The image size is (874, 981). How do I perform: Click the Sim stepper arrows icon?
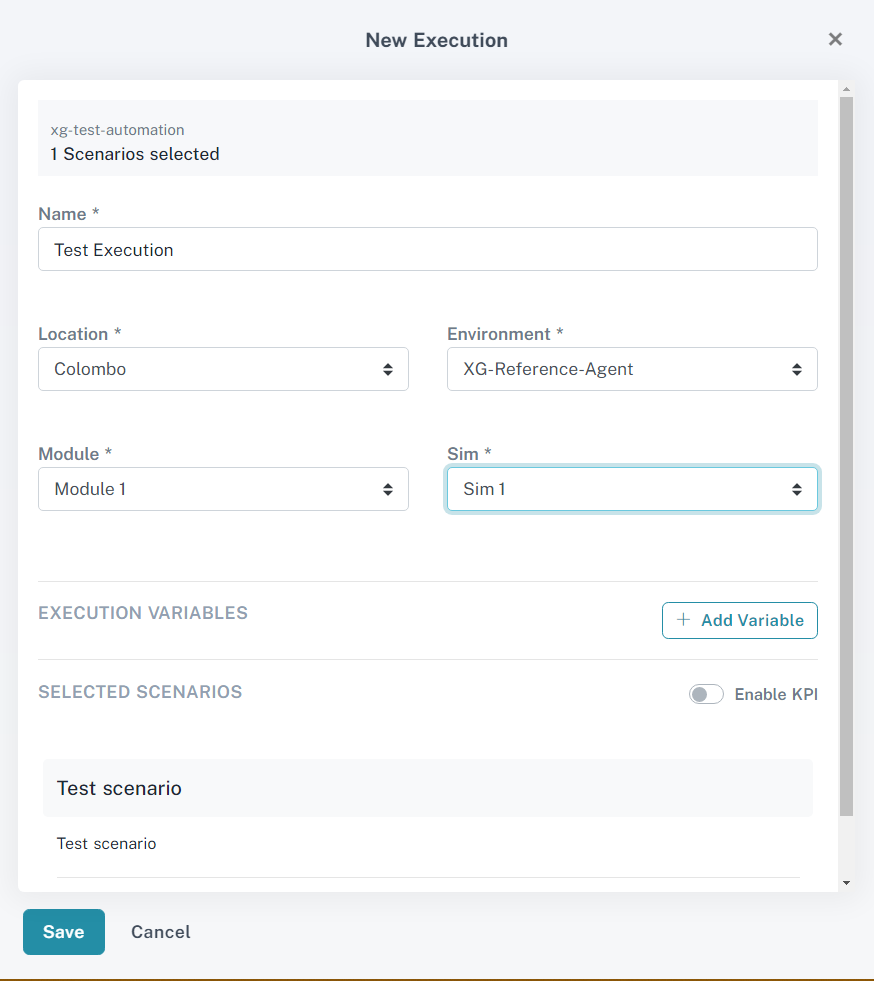click(x=797, y=489)
